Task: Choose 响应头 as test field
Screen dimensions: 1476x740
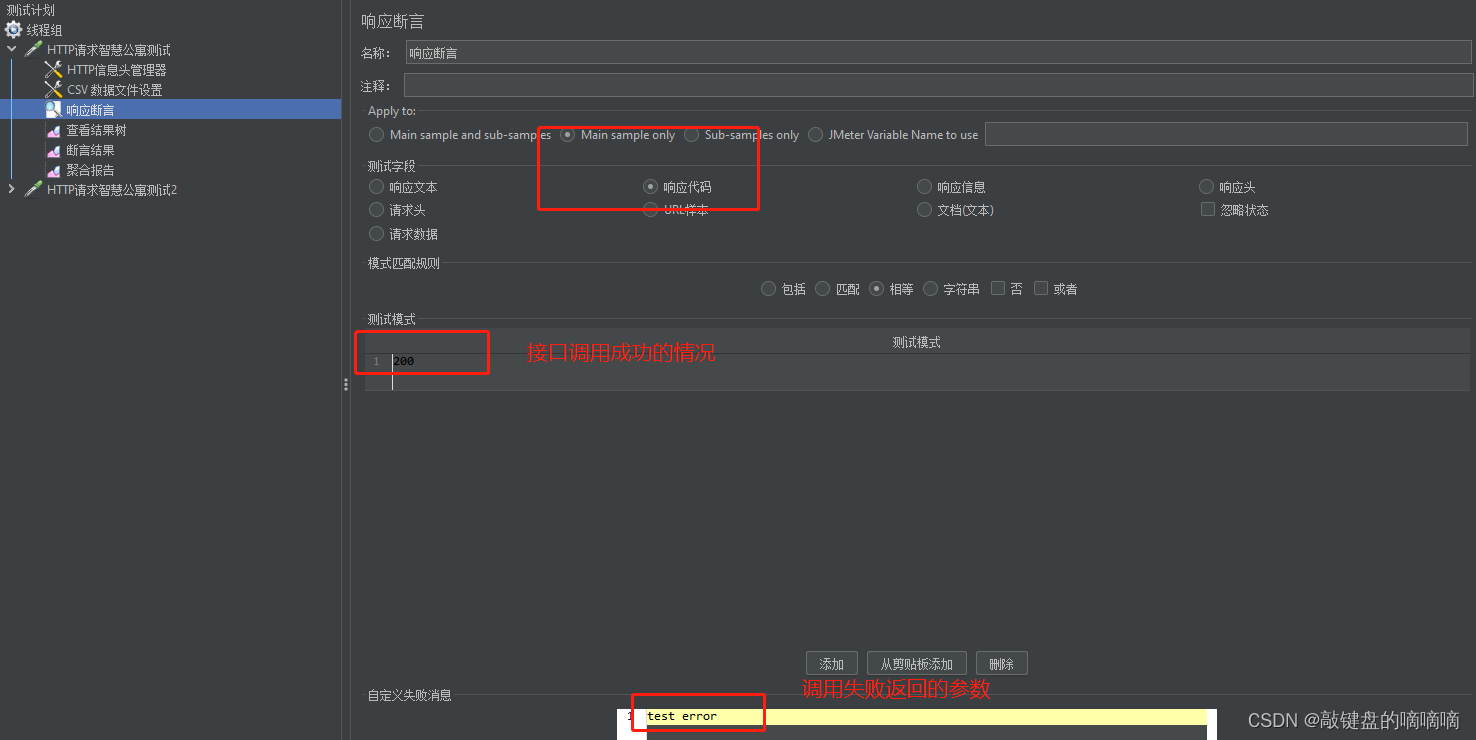Action: [1206, 187]
